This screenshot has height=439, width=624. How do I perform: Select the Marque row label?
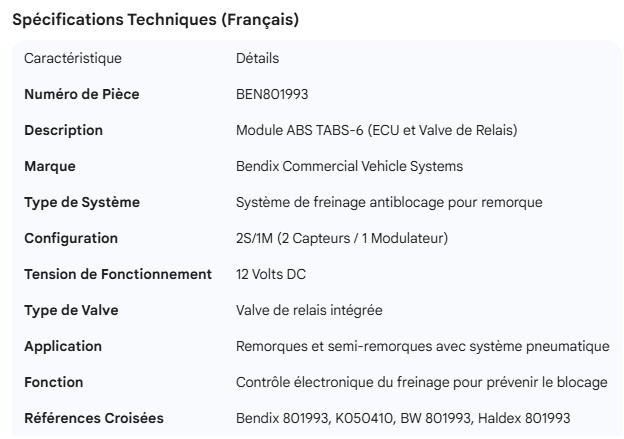pyautogui.click(x=50, y=166)
